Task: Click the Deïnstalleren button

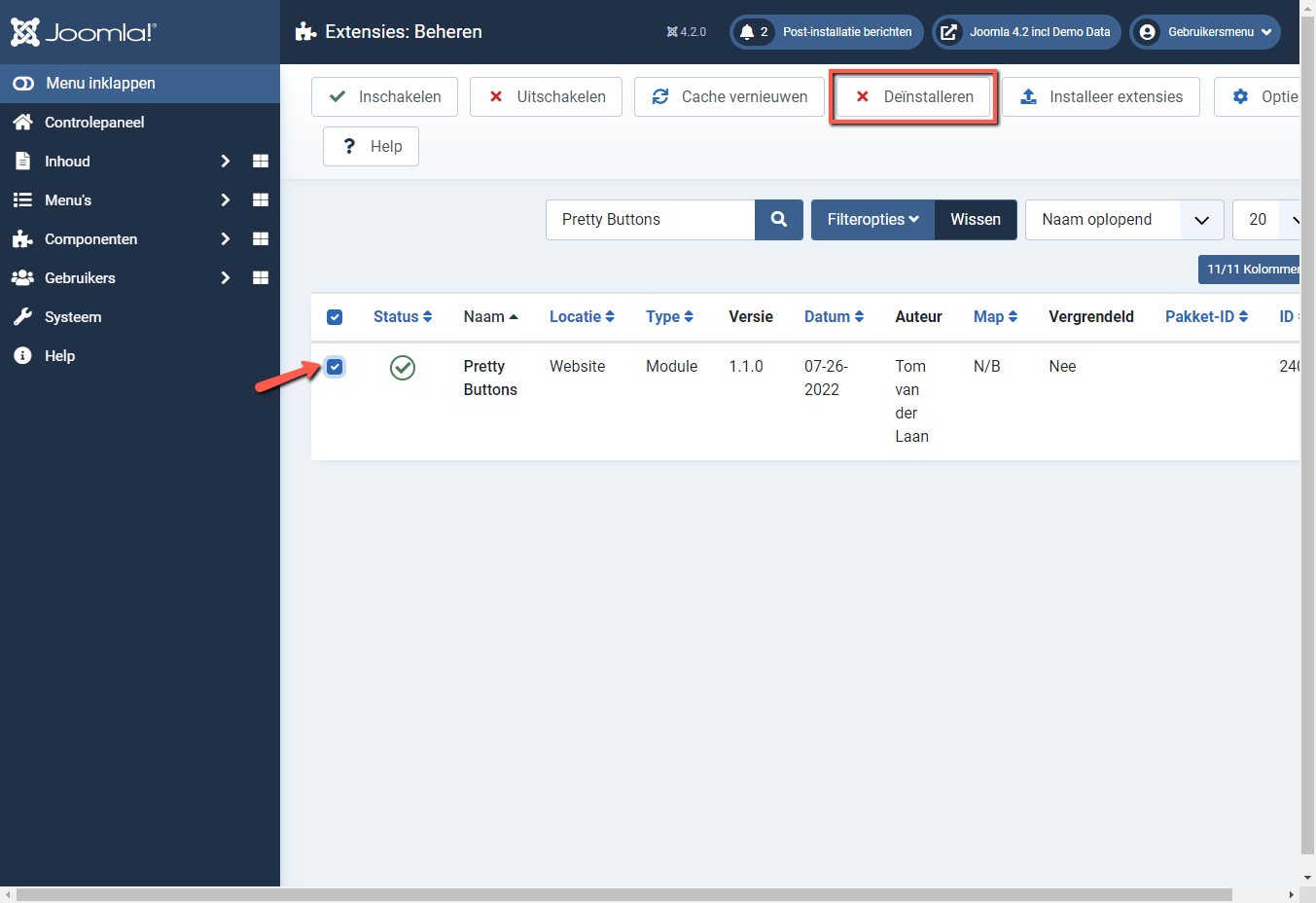Action: point(912,96)
